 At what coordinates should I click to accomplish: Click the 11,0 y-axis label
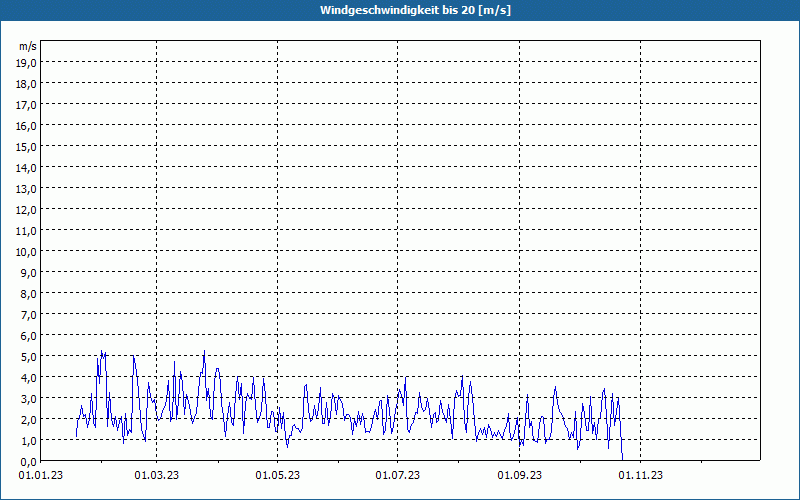click(x=26, y=231)
